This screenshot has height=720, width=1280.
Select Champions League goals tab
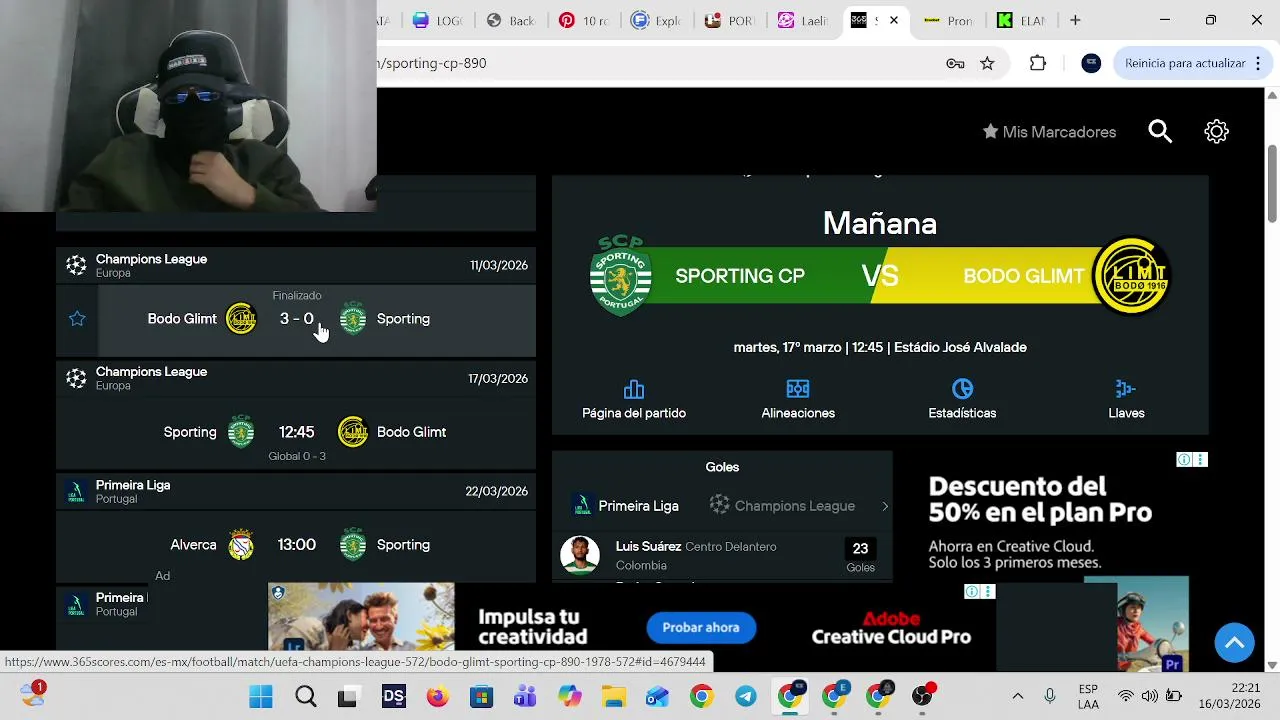(x=782, y=506)
